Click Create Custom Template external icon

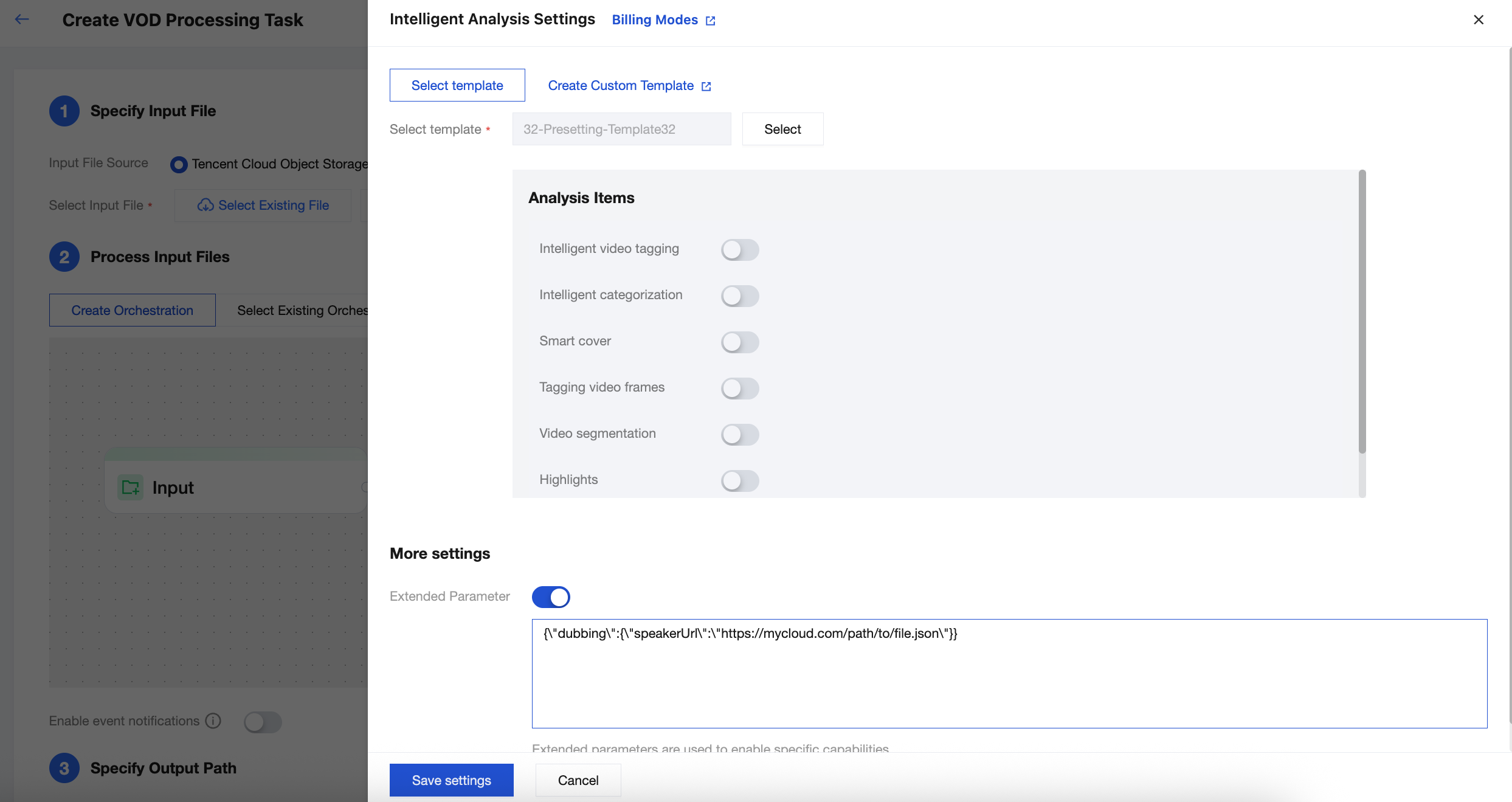706,86
